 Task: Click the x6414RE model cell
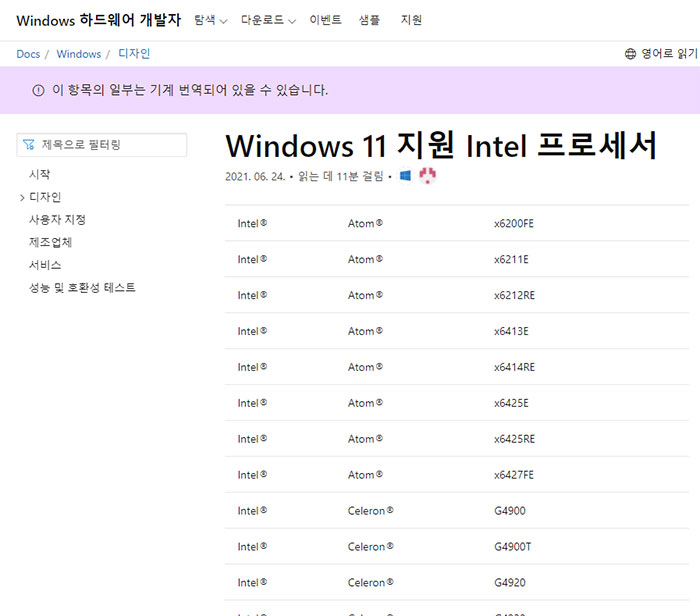pyautogui.click(x=514, y=367)
